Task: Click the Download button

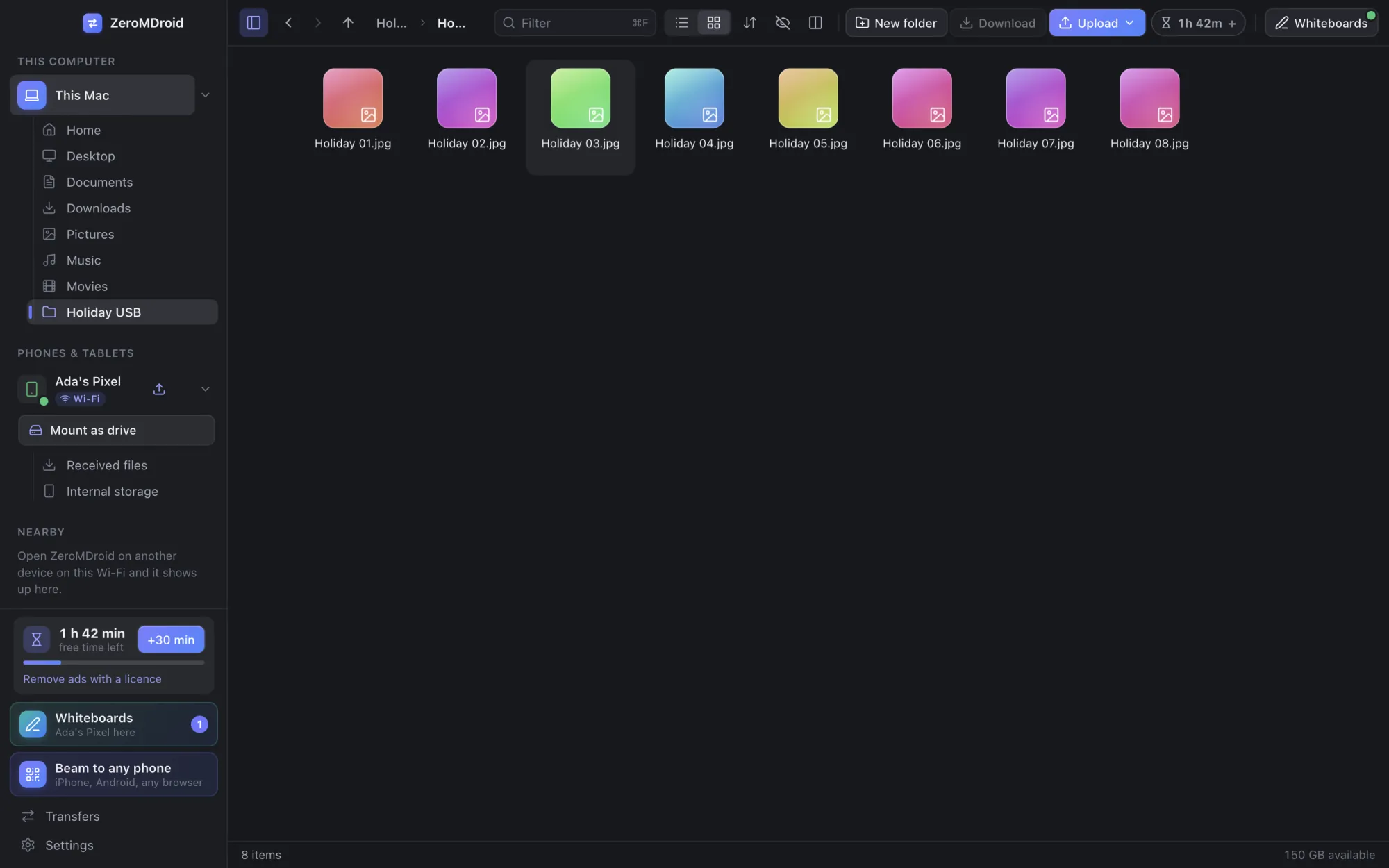Action: [997, 23]
